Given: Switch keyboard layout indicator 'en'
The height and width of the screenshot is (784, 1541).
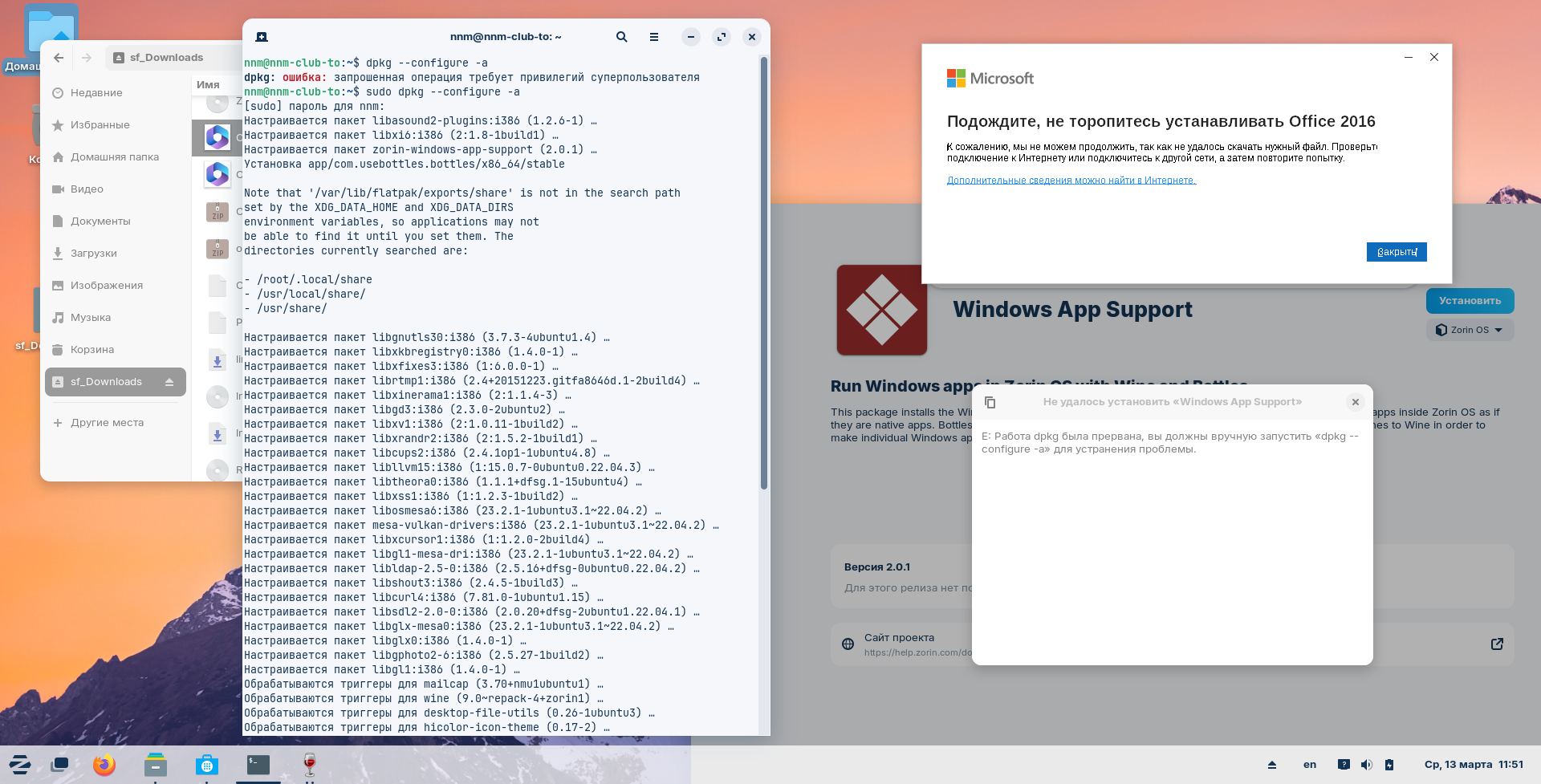Looking at the screenshot, I should 1310,765.
